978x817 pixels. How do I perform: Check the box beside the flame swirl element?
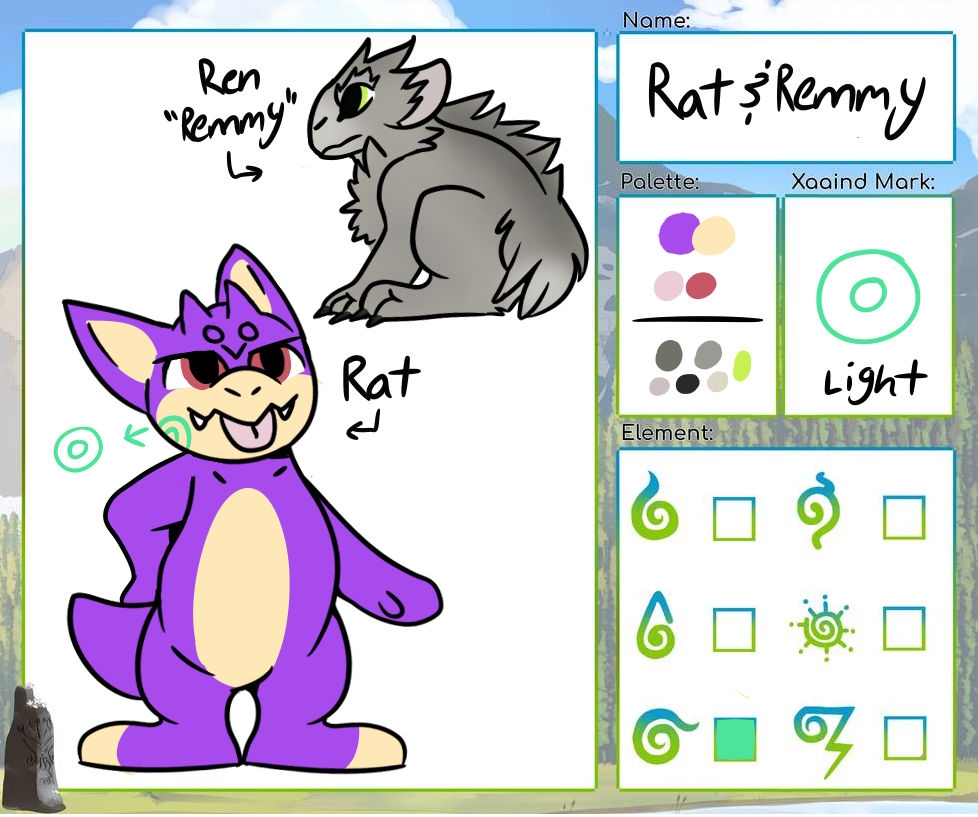pyautogui.click(x=734, y=519)
